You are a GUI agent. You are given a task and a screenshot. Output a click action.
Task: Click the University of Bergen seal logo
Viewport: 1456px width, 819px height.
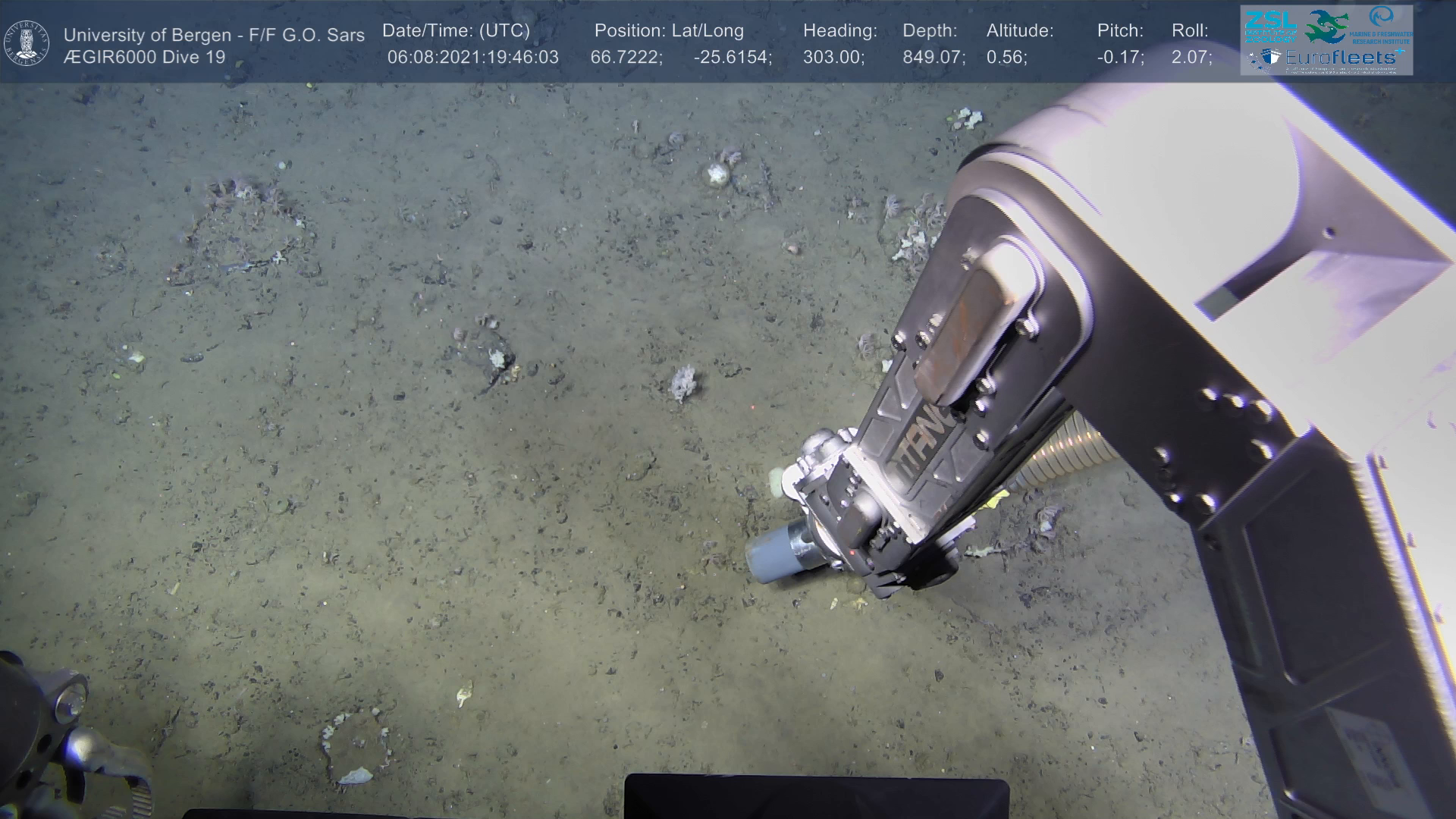coord(27,43)
